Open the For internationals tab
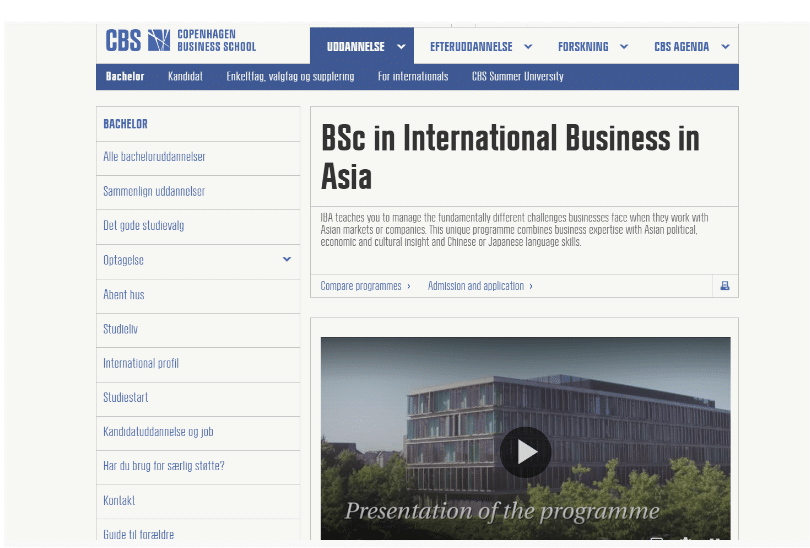The height and width of the screenshot is (548, 810). coord(413,76)
